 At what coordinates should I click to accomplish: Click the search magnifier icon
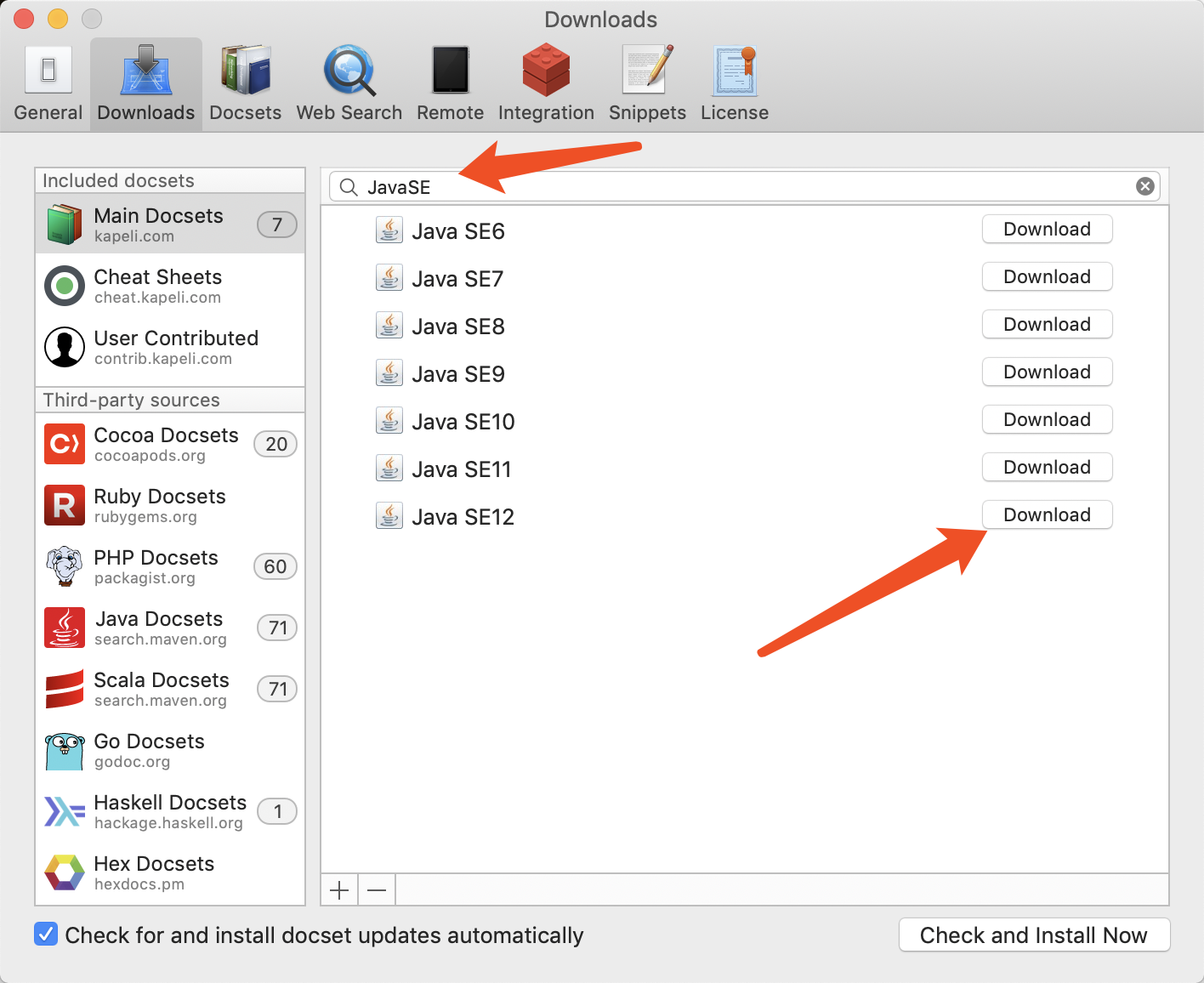(349, 187)
